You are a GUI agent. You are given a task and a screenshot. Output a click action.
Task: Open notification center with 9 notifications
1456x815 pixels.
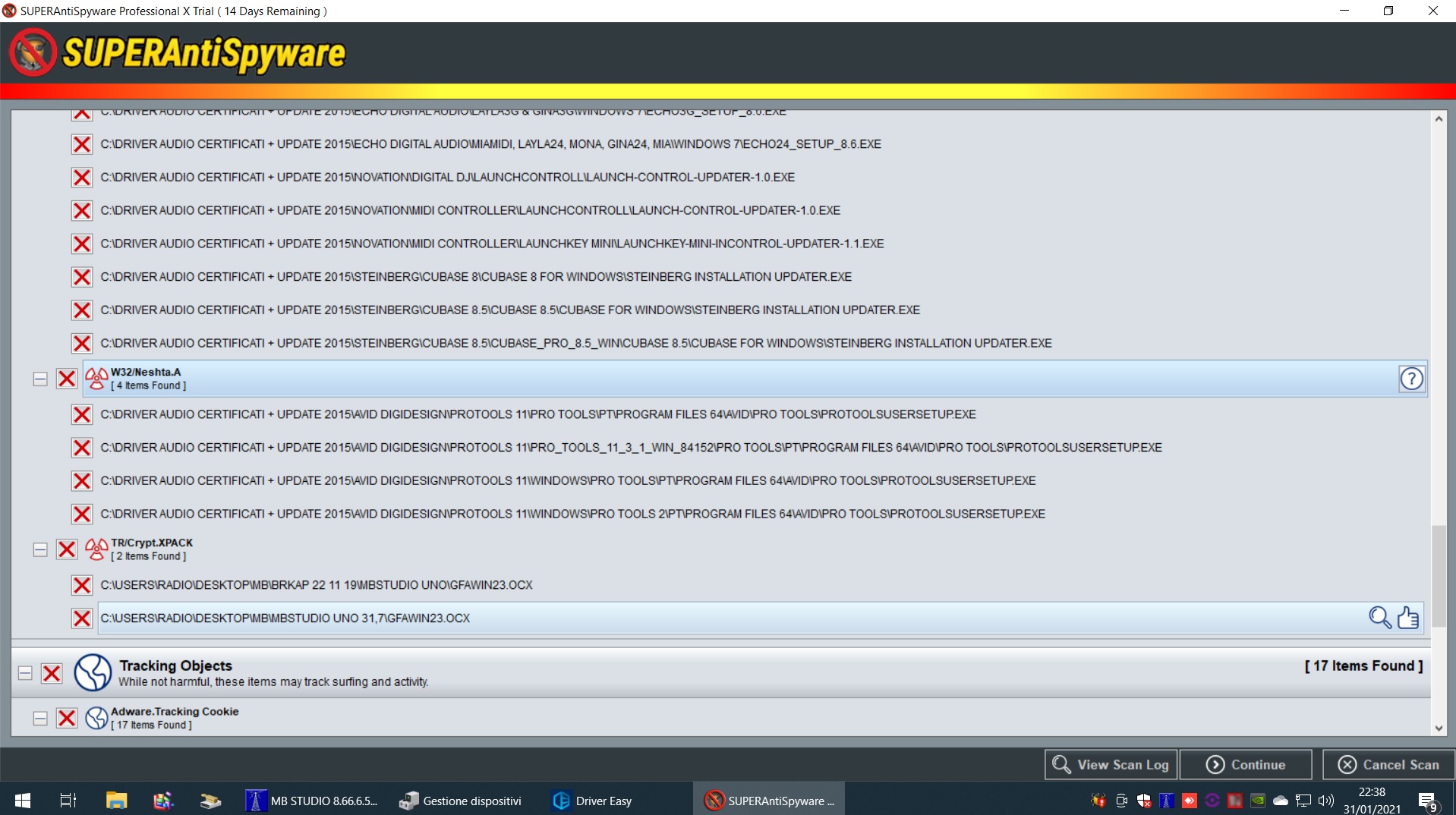(x=1427, y=801)
